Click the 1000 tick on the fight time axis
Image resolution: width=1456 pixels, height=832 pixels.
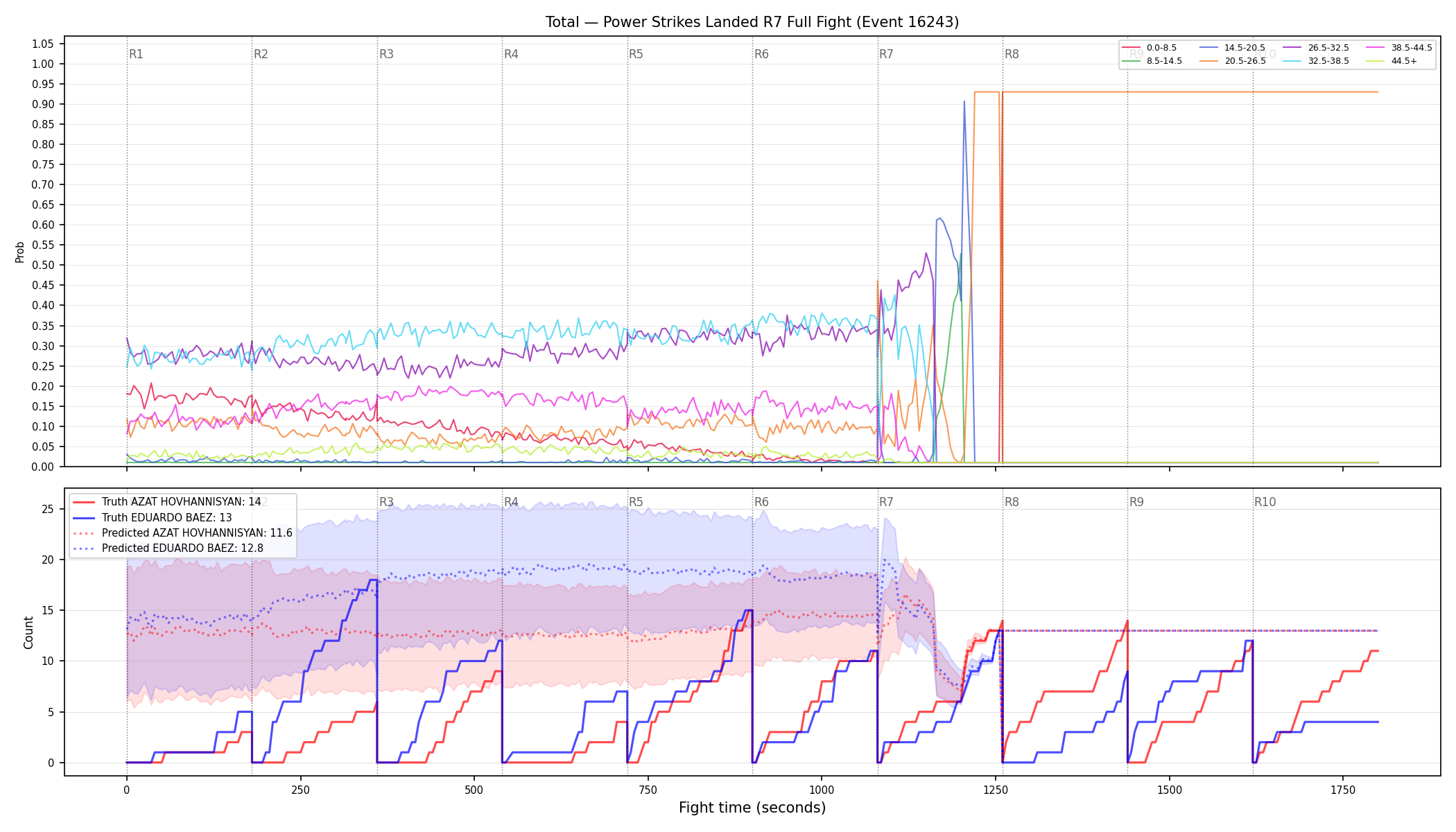point(822,790)
